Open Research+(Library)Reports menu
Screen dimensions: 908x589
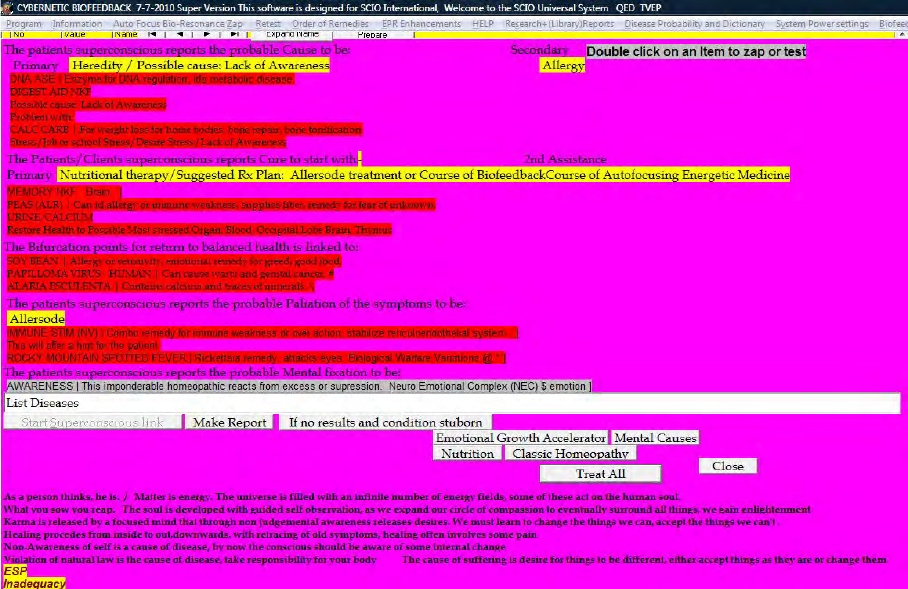[x=559, y=24]
